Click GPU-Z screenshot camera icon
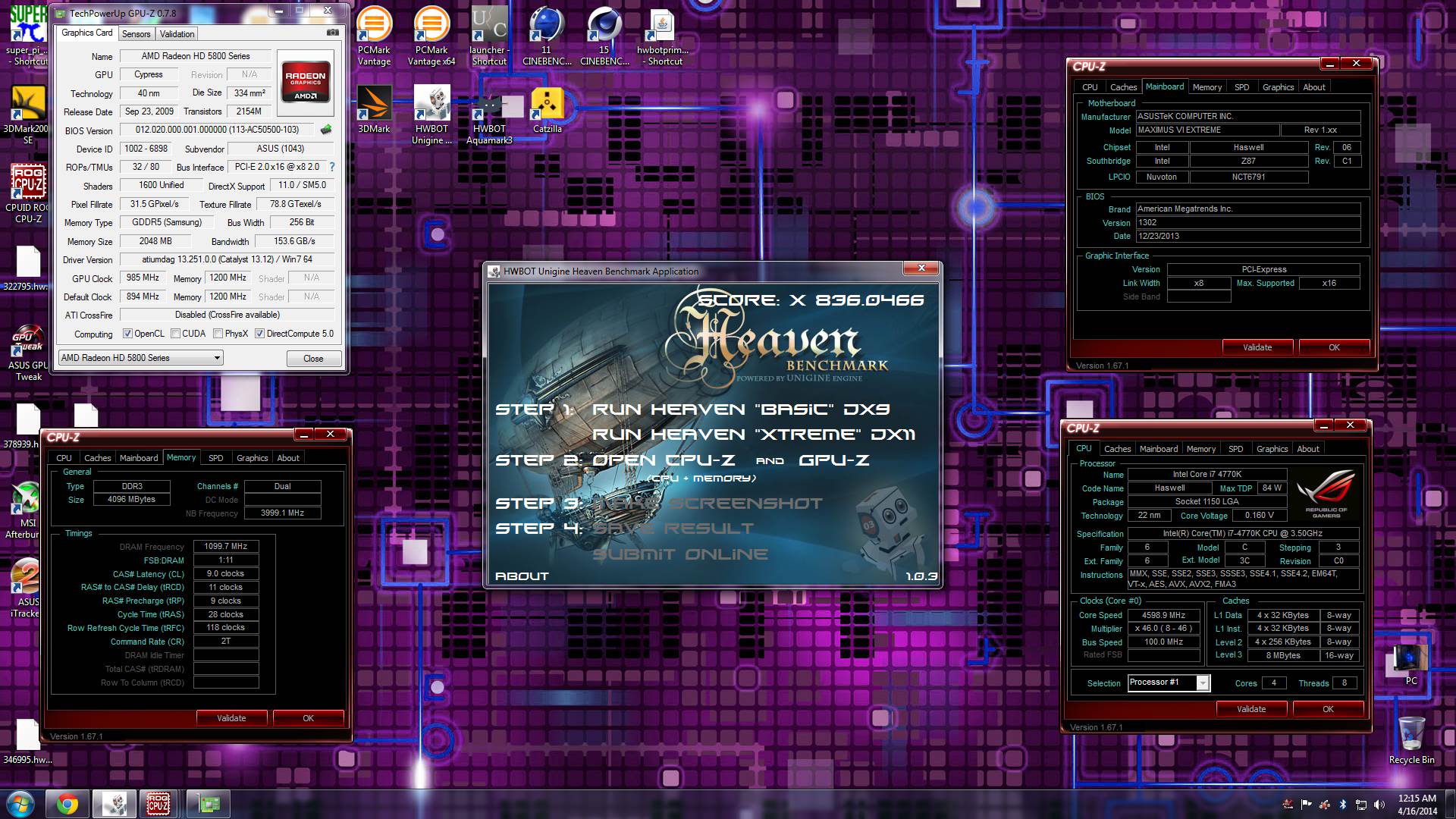The width and height of the screenshot is (1456, 819). point(332,33)
